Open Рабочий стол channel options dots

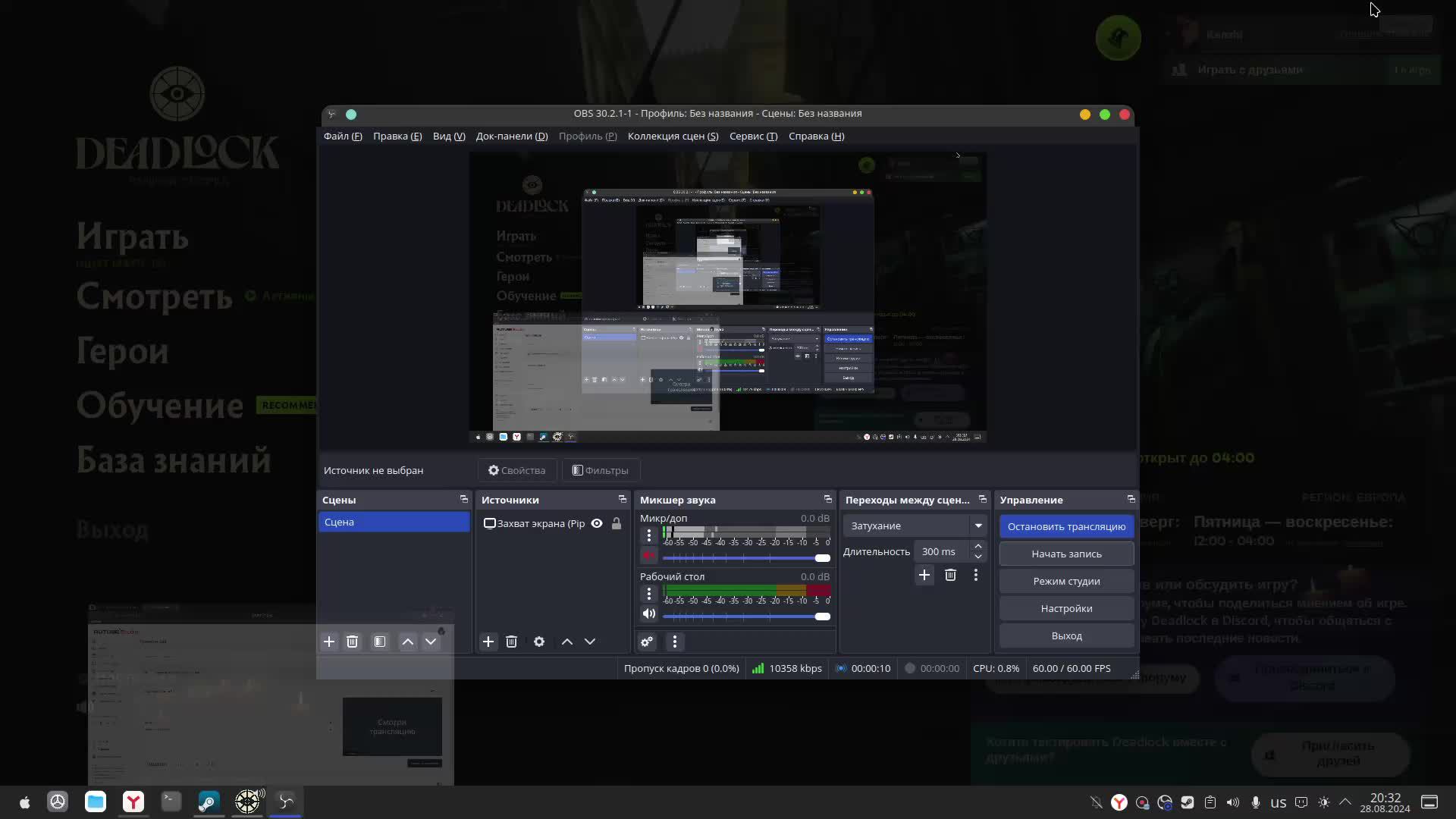[649, 594]
